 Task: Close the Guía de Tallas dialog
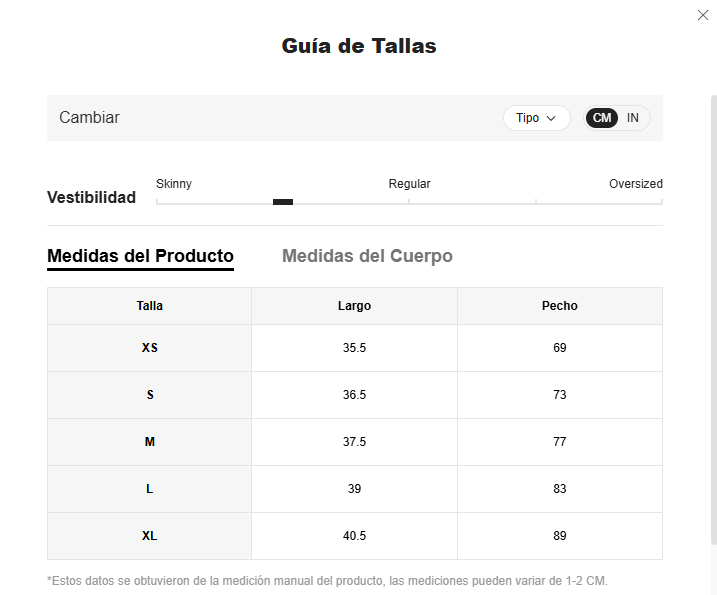click(x=703, y=15)
